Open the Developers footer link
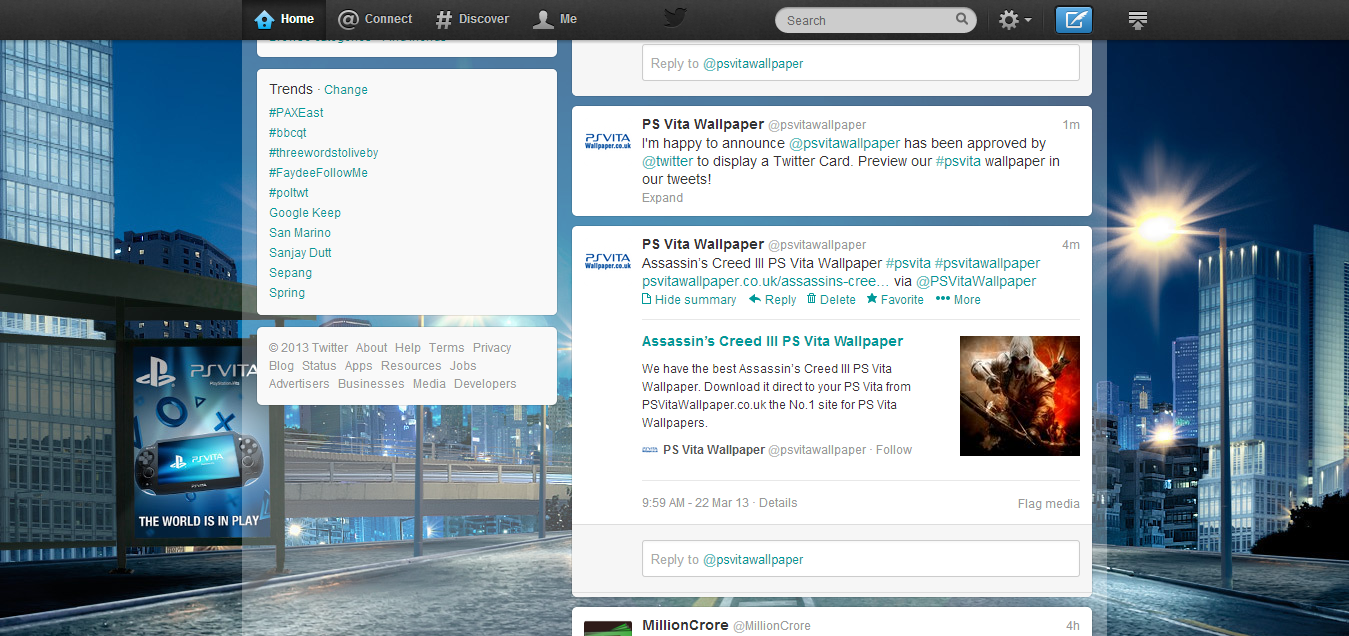1349x636 pixels. [x=485, y=384]
